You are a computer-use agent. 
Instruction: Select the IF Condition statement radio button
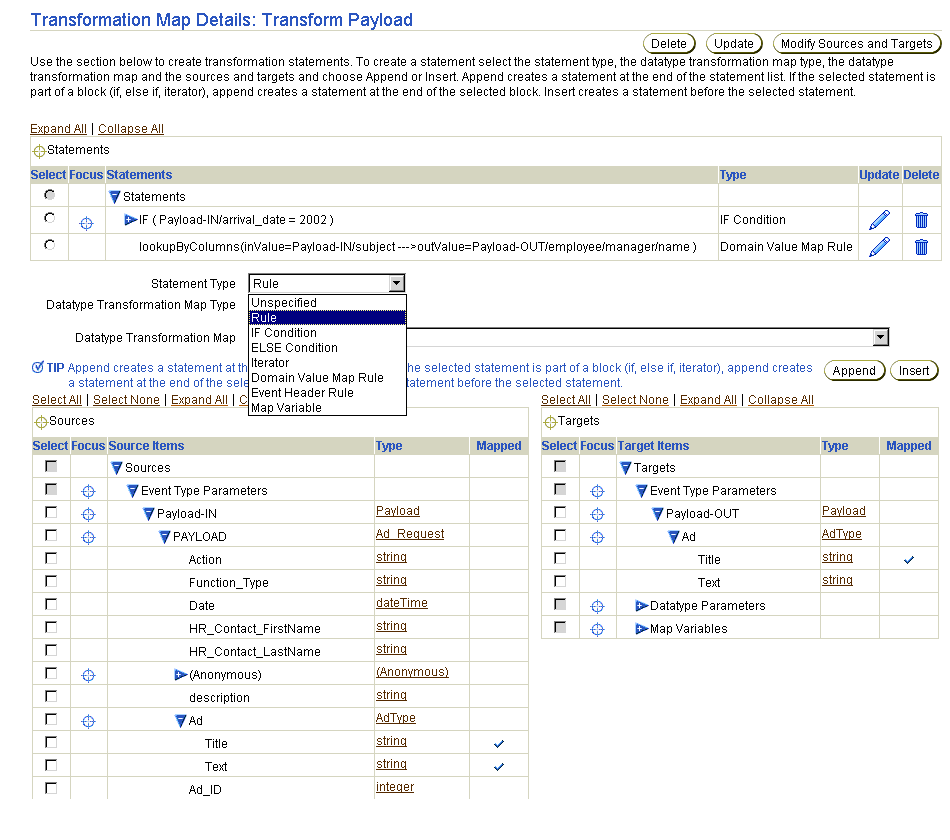pos(50,218)
